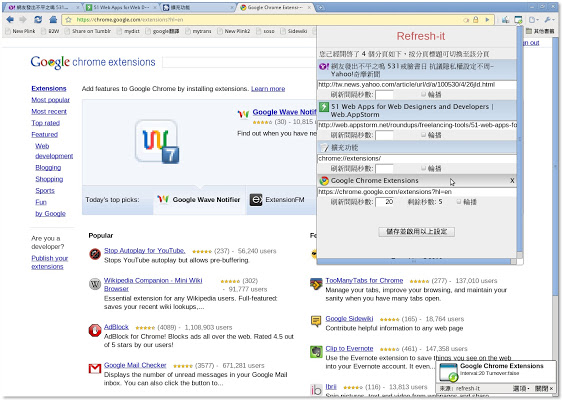
Task: Toggle 輪播 checkbox for Yahoo news entry
Action: tap(423, 94)
